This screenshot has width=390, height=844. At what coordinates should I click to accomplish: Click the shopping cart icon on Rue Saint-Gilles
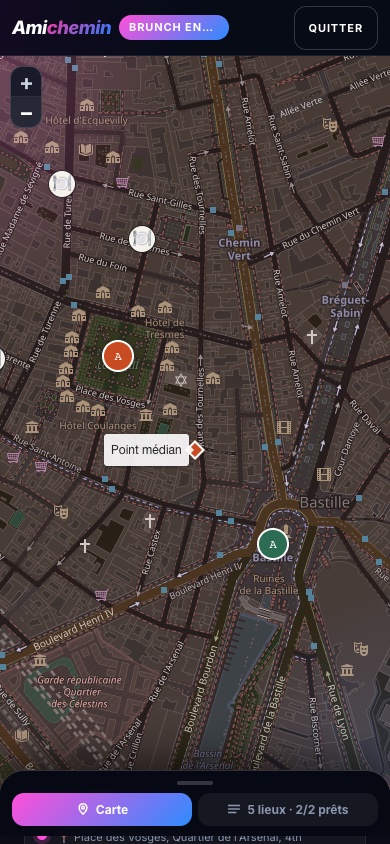[123, 182]
